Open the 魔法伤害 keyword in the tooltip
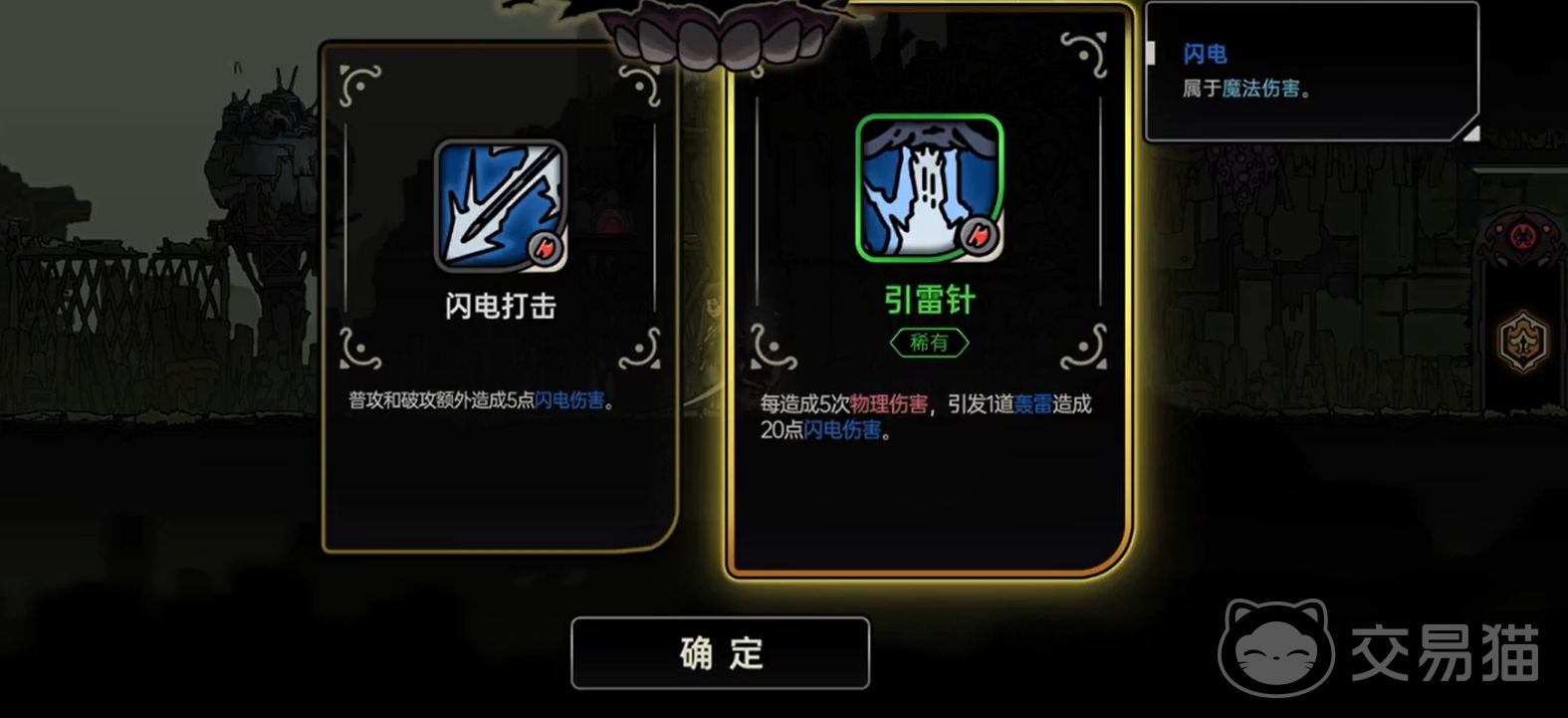 coord(1260,89)
